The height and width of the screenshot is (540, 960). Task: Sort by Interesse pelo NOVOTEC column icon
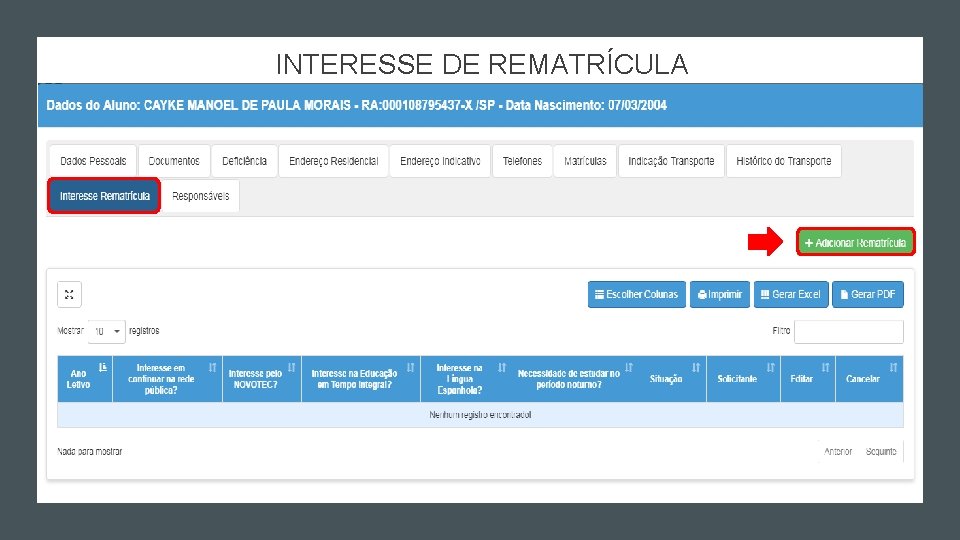point(291,367)
